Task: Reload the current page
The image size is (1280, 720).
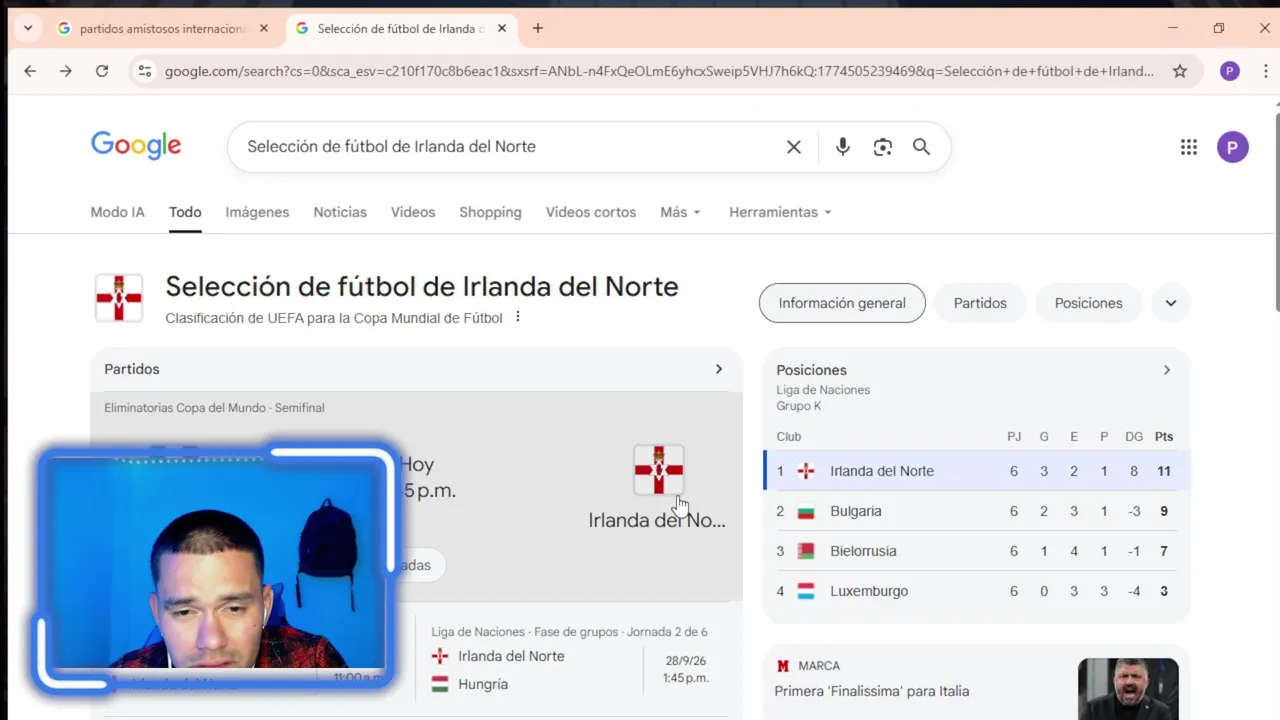Action: [102, 71]
